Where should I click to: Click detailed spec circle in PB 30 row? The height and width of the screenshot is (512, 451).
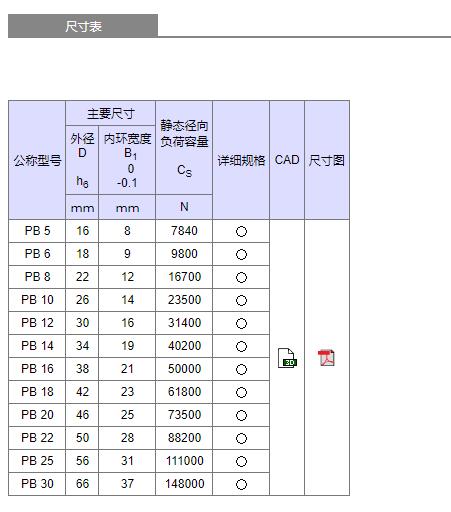click(241, 484)
